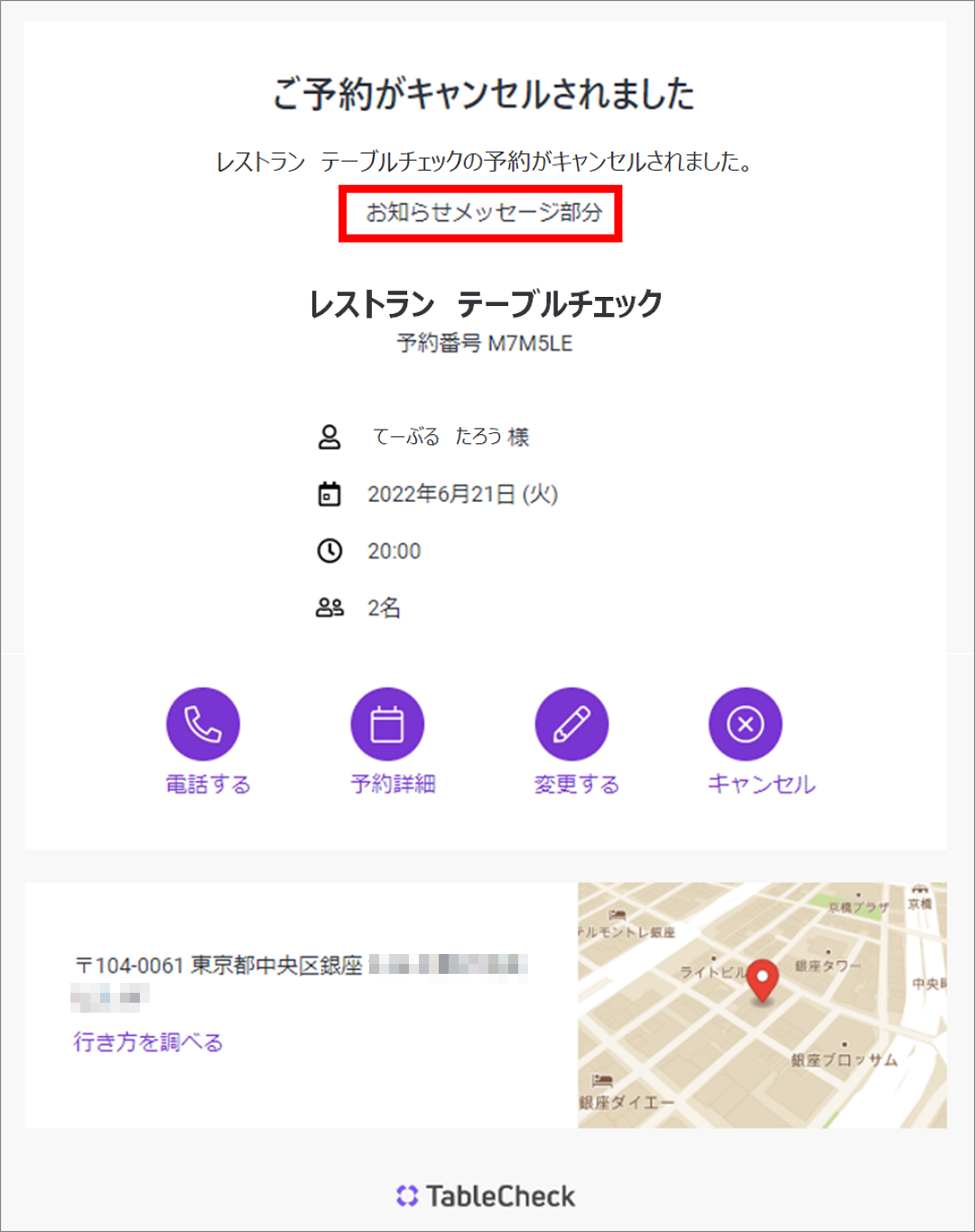975x1232 pixels.
Task: Click the TableCheck logo in footer
Action: pos(486,1196)
